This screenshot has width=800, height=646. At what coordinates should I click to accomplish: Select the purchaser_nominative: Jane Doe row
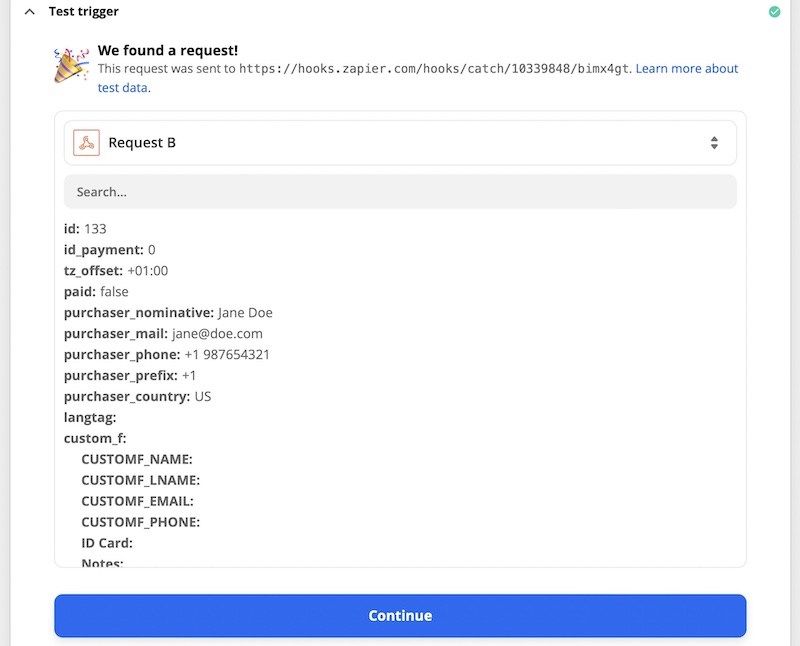(168, 312)
